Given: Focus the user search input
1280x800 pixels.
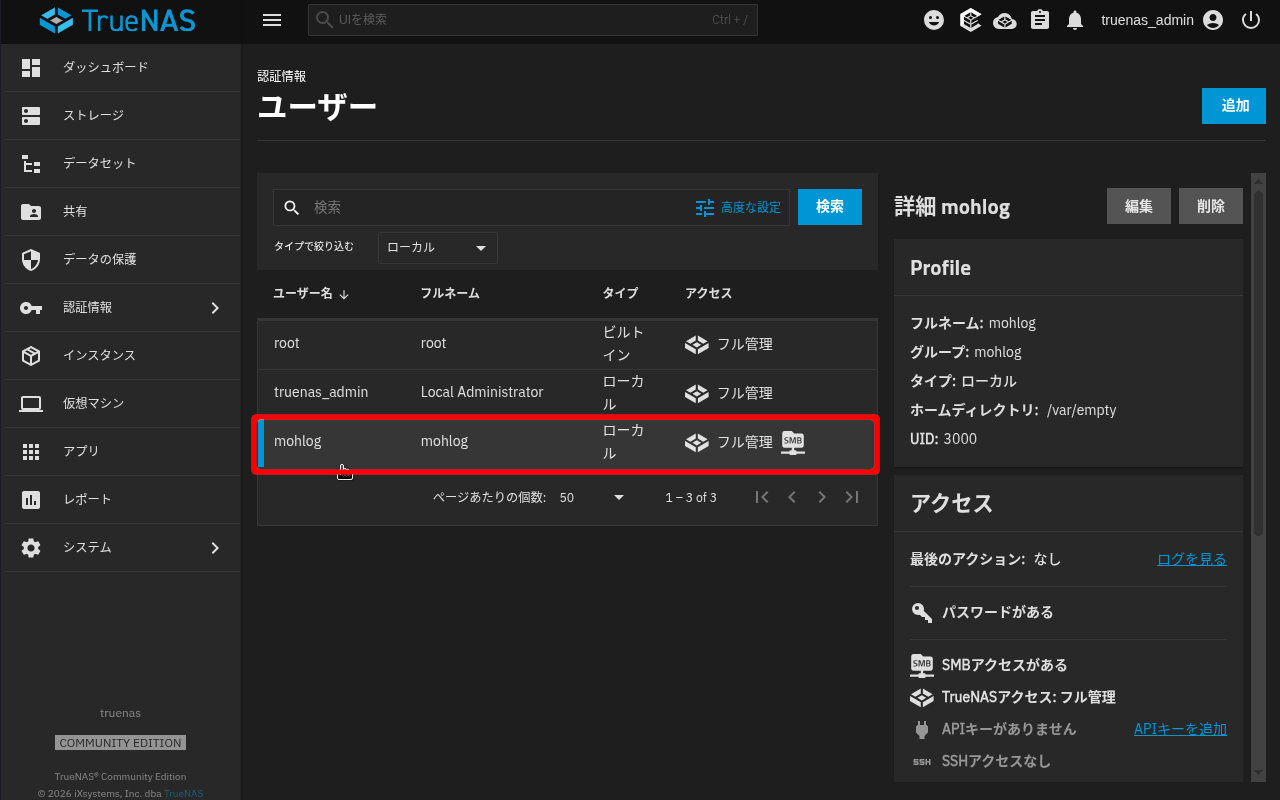Looking at the screenshot, I should [x=500, y=207].
